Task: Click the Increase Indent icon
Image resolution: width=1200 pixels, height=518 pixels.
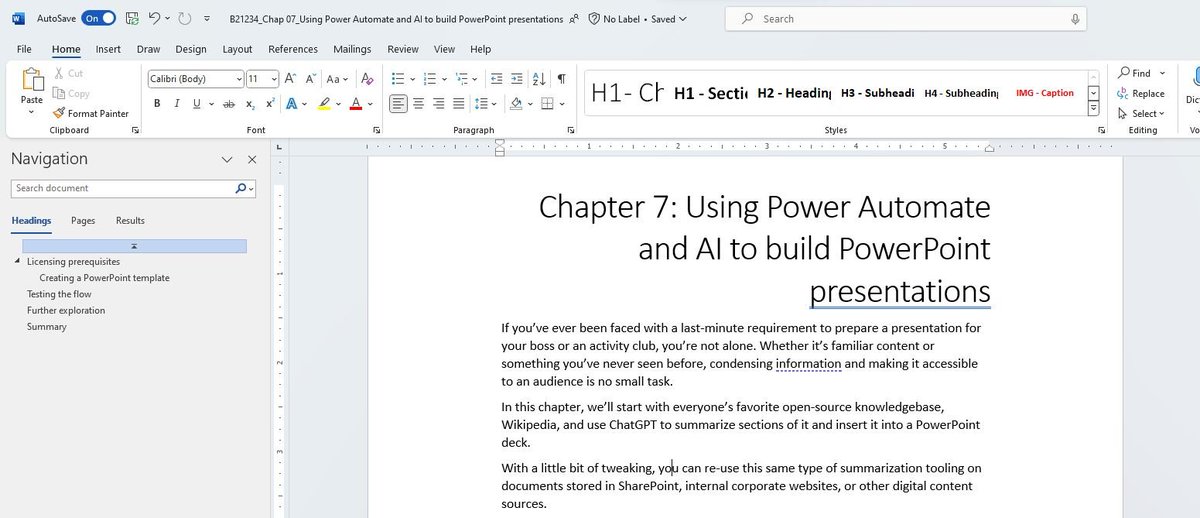Action: (517, 78)
